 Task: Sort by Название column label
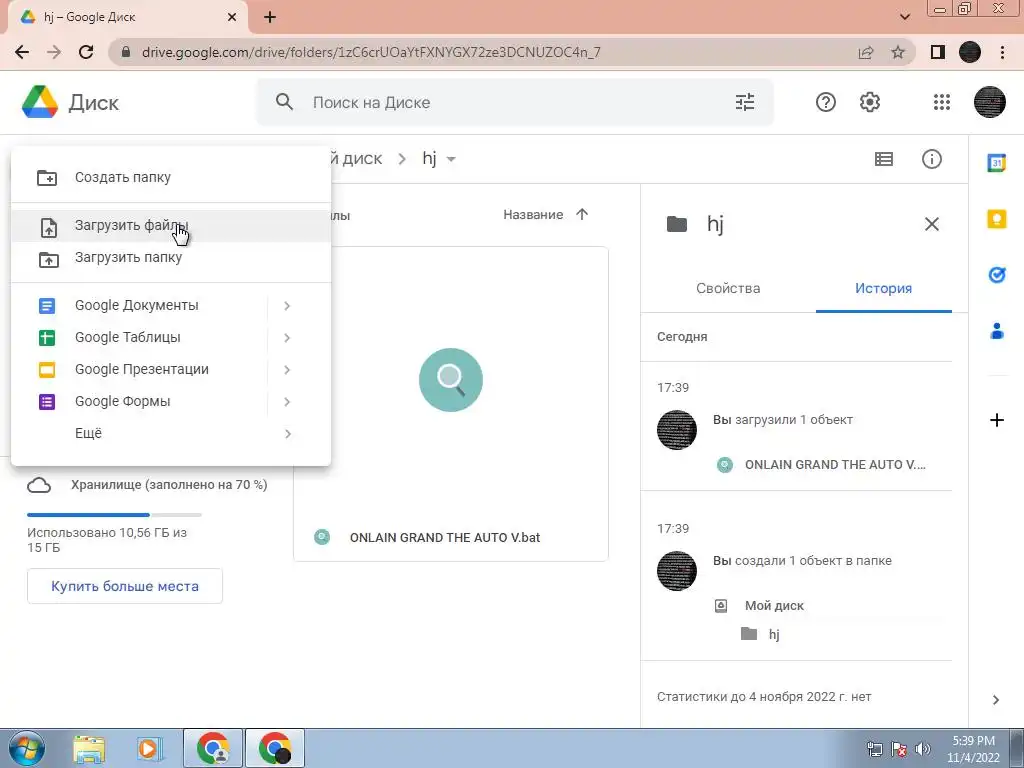[x=533, y=214]
